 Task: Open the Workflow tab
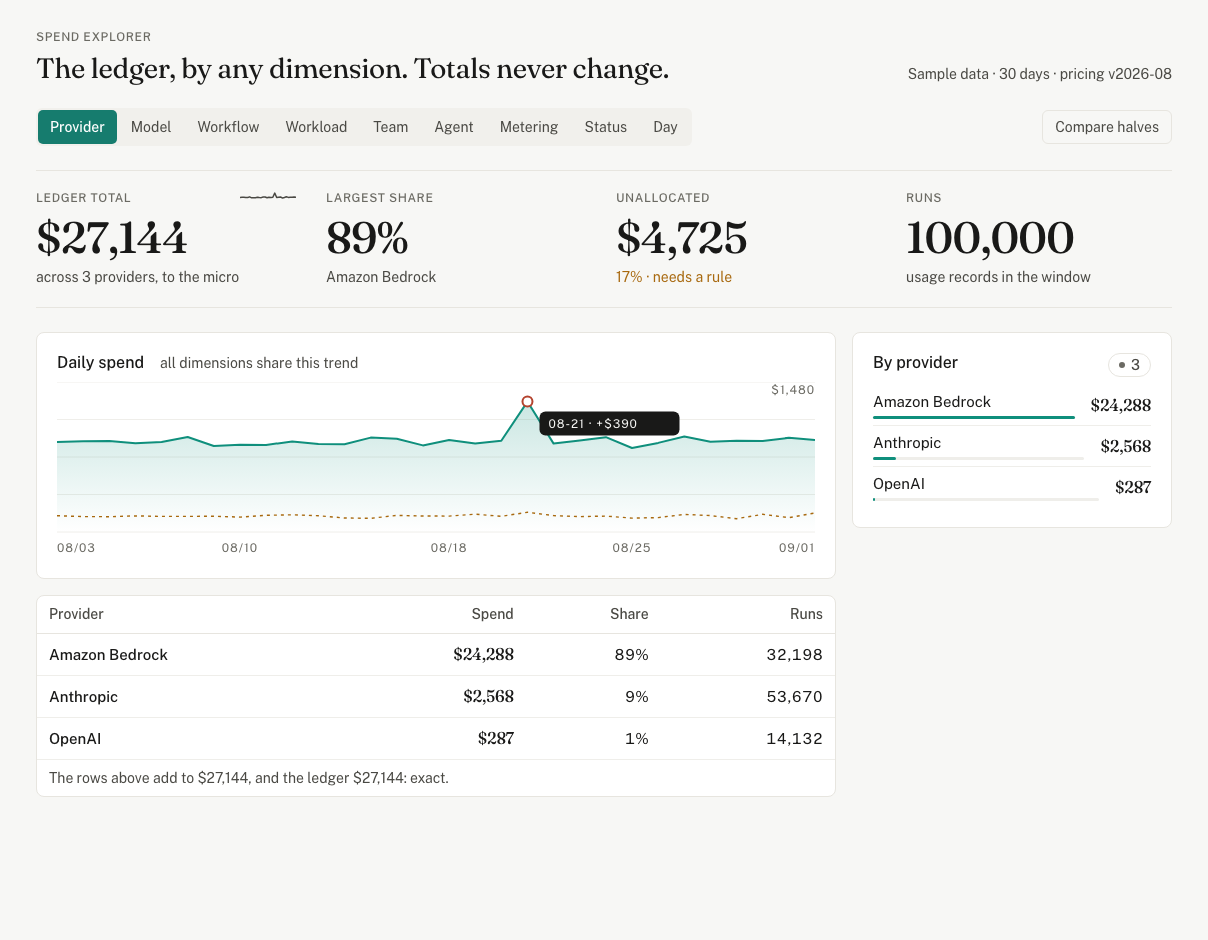click(228, 127)
